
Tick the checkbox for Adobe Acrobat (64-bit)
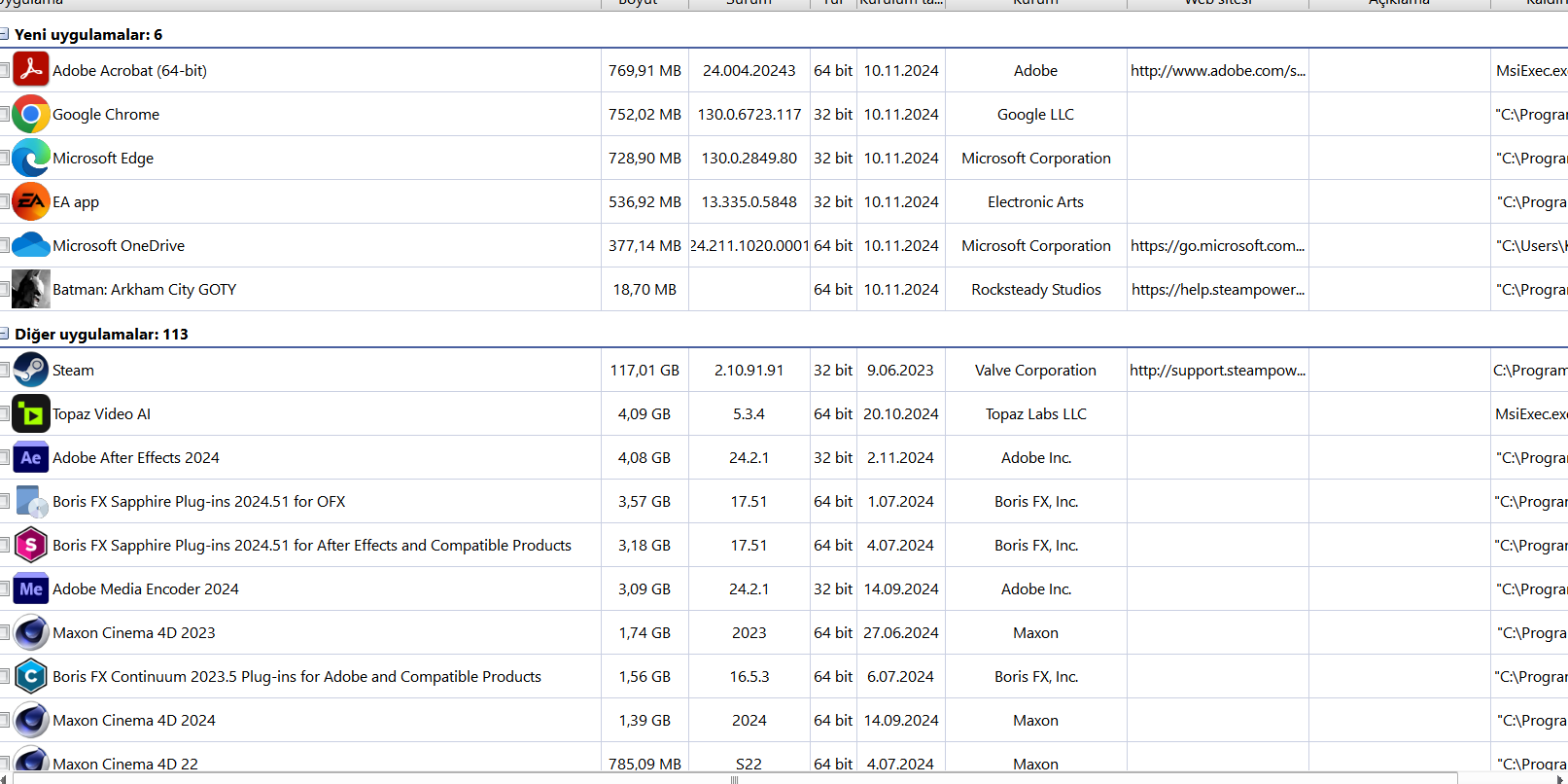(4, 70)
